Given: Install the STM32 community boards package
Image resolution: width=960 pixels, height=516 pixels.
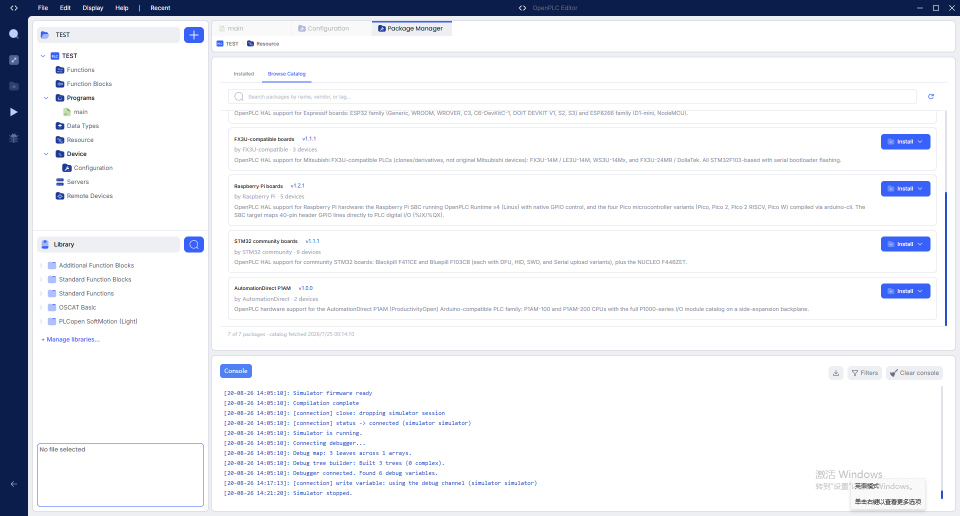Looking at the screenshot, I should click(x=906, y=244).
